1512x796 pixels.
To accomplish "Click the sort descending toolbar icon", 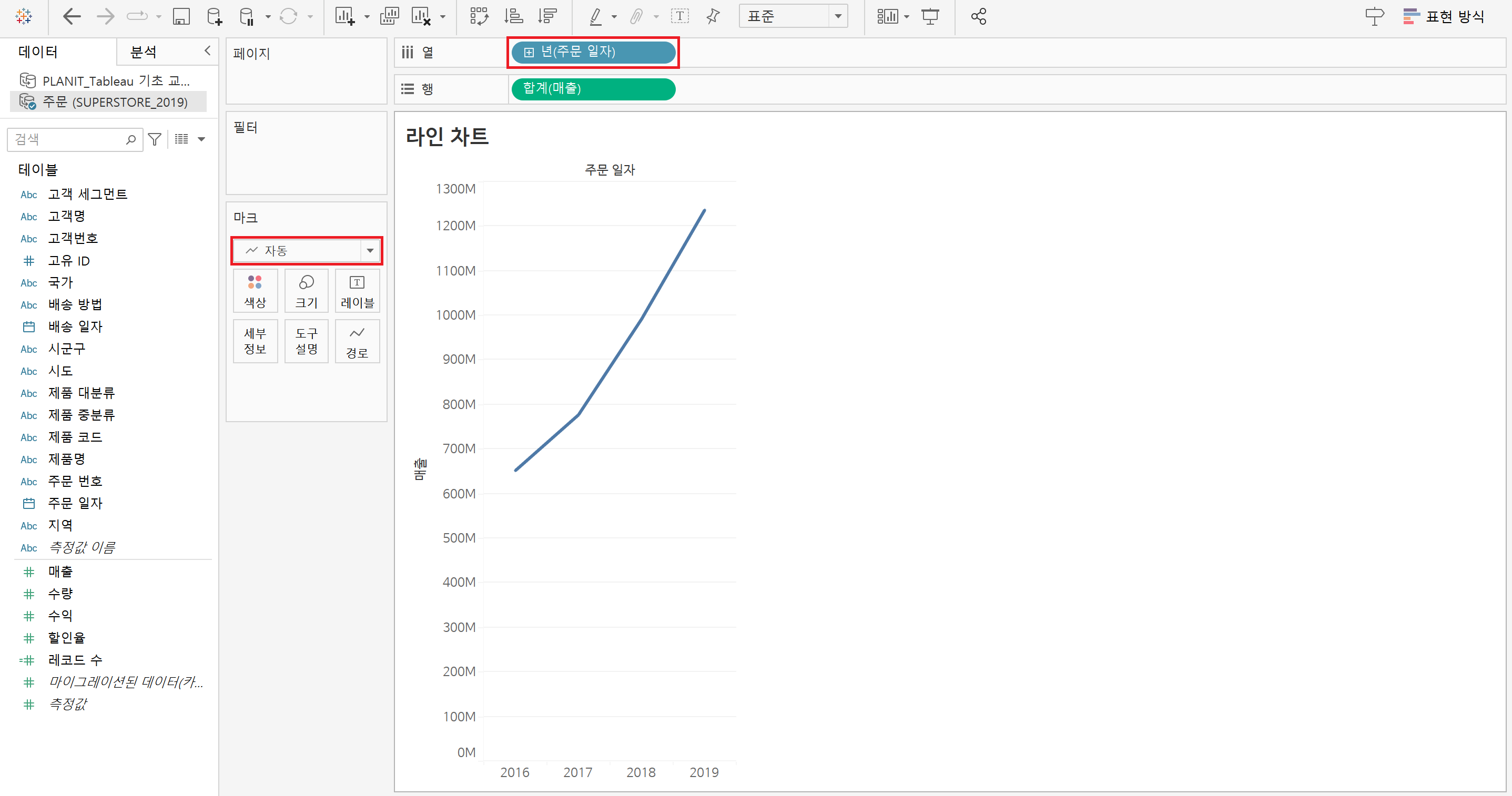I will (x=547, y=16).
